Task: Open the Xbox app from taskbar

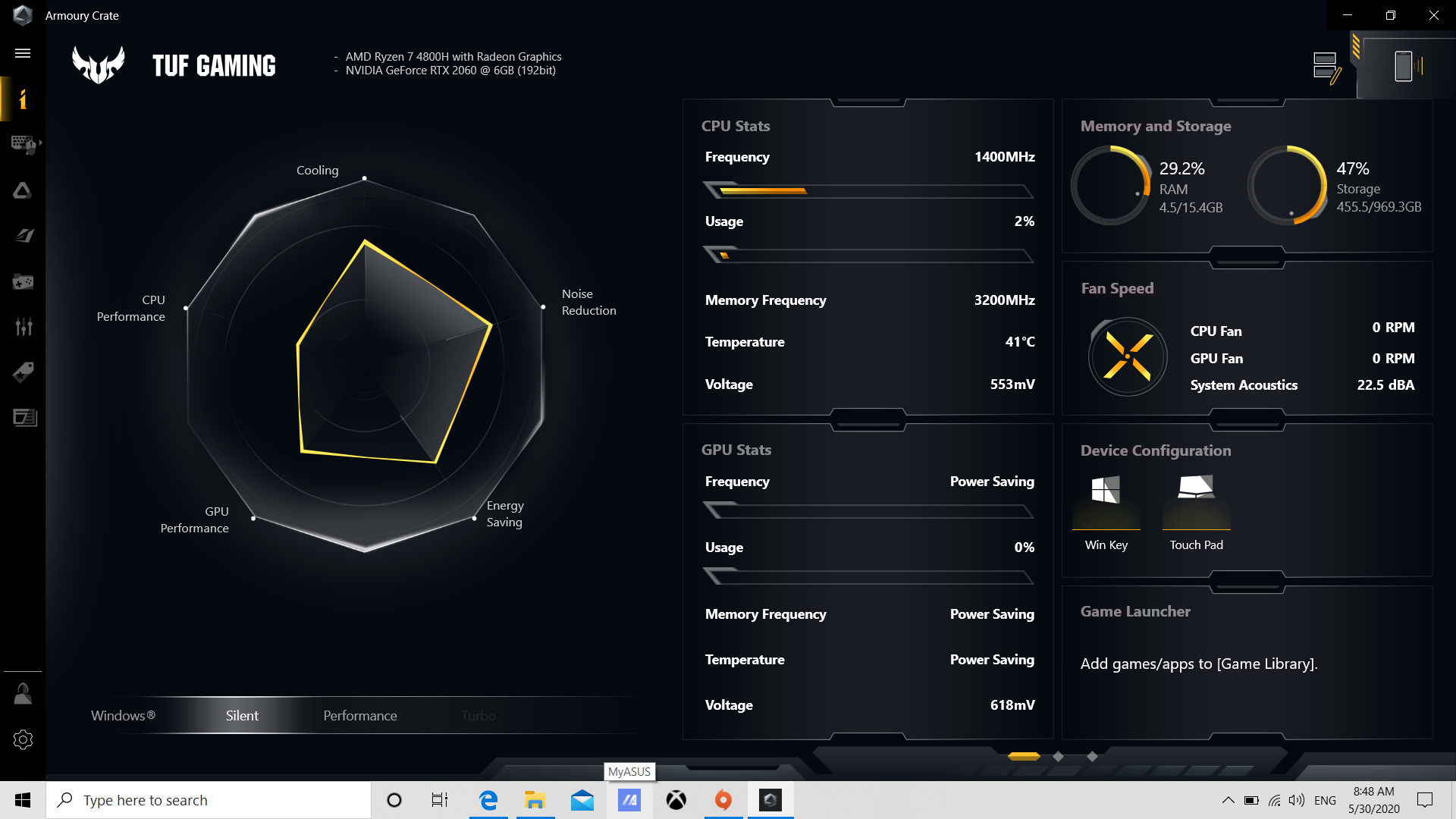Action: 676,800
